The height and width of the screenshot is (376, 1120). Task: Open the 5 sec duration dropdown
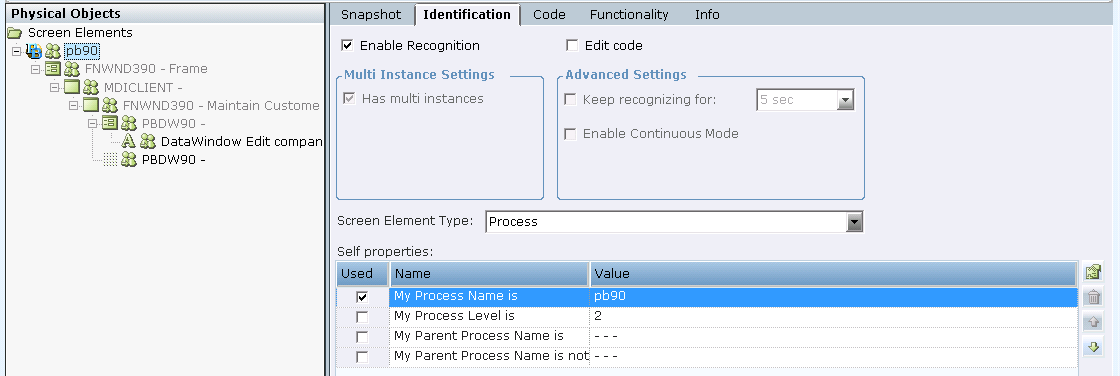846,101
